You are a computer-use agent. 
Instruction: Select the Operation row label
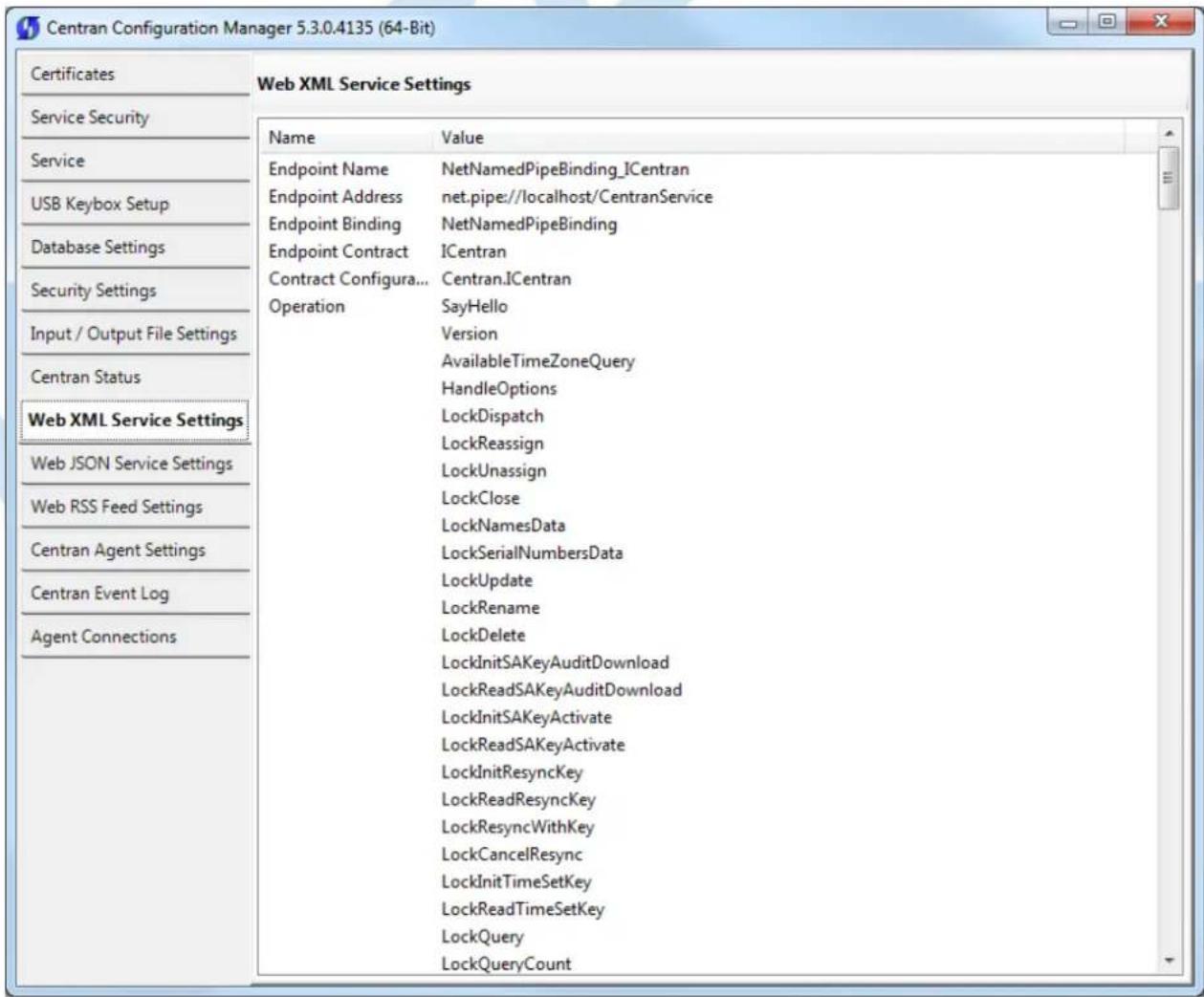click(x=307, y=307)
